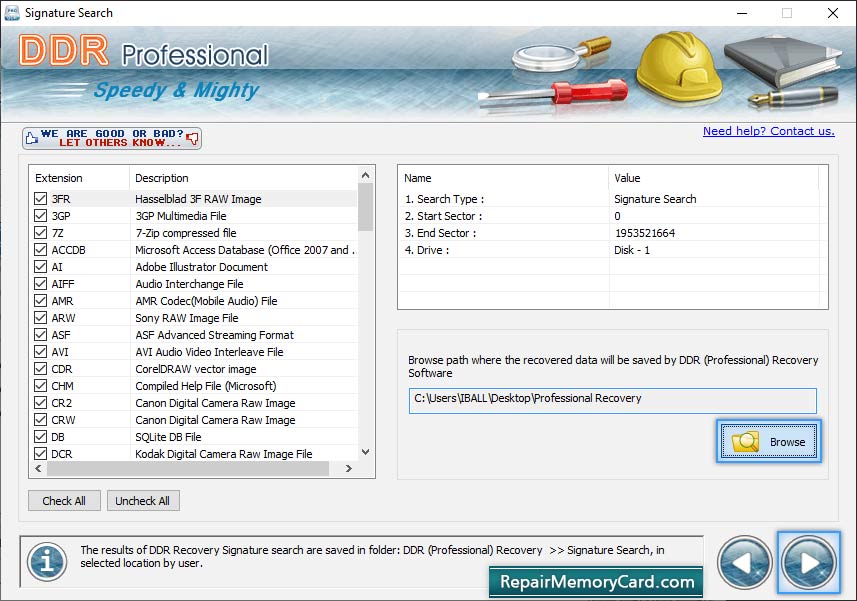The image size is (857, 601).
Task: Click the Uncheck All button
Action: (x=143, y=500)
